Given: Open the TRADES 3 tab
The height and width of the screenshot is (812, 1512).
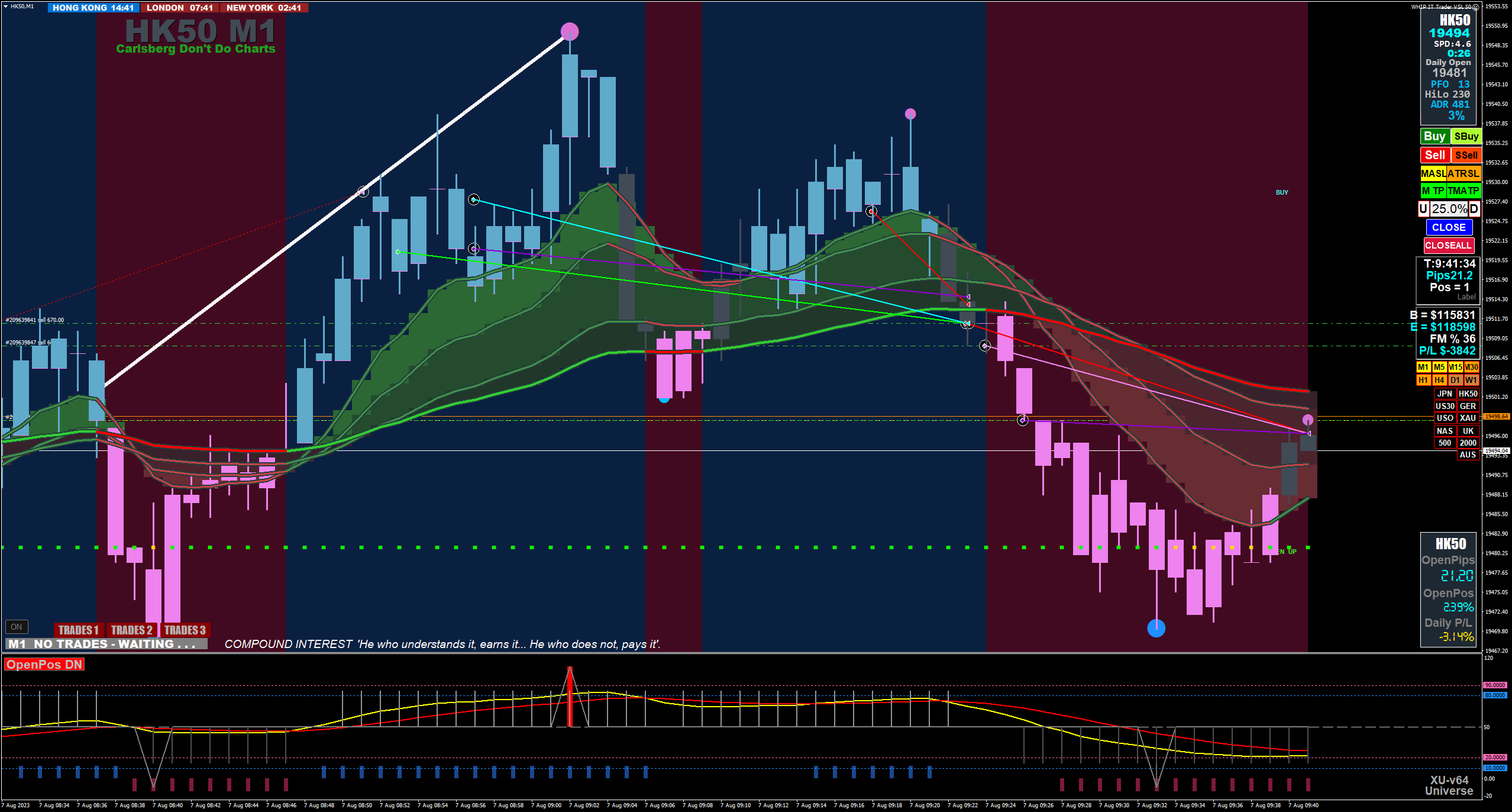Looking at the screenshot, I should pyautogui.click(x=185, y=630).
